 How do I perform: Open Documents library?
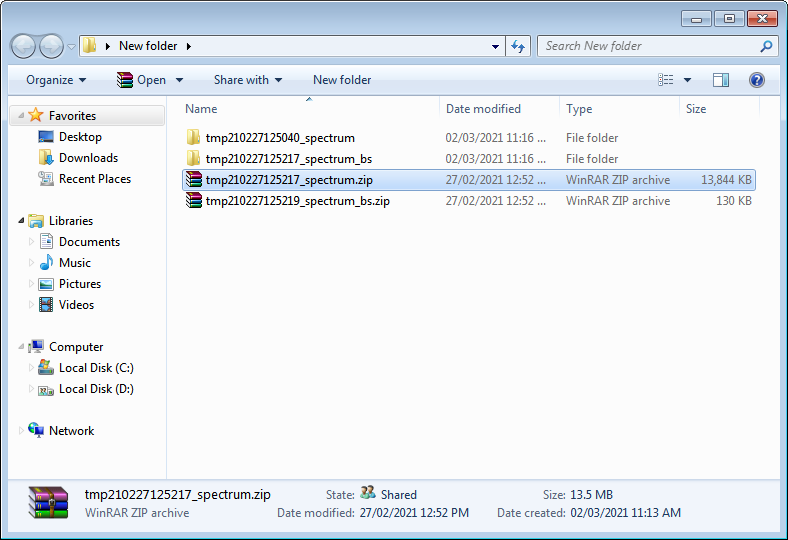point(89,242)
